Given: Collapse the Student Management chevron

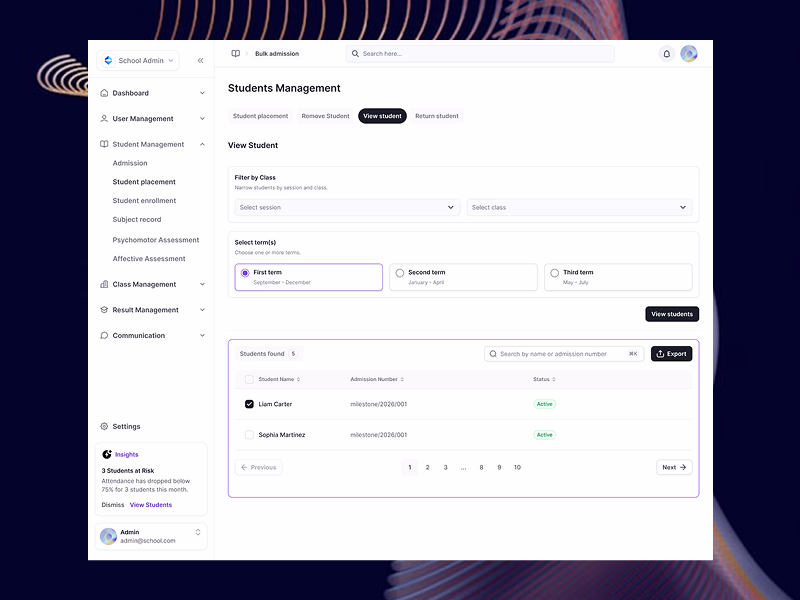Looking at the screenshot, I should tap(202, 144).
